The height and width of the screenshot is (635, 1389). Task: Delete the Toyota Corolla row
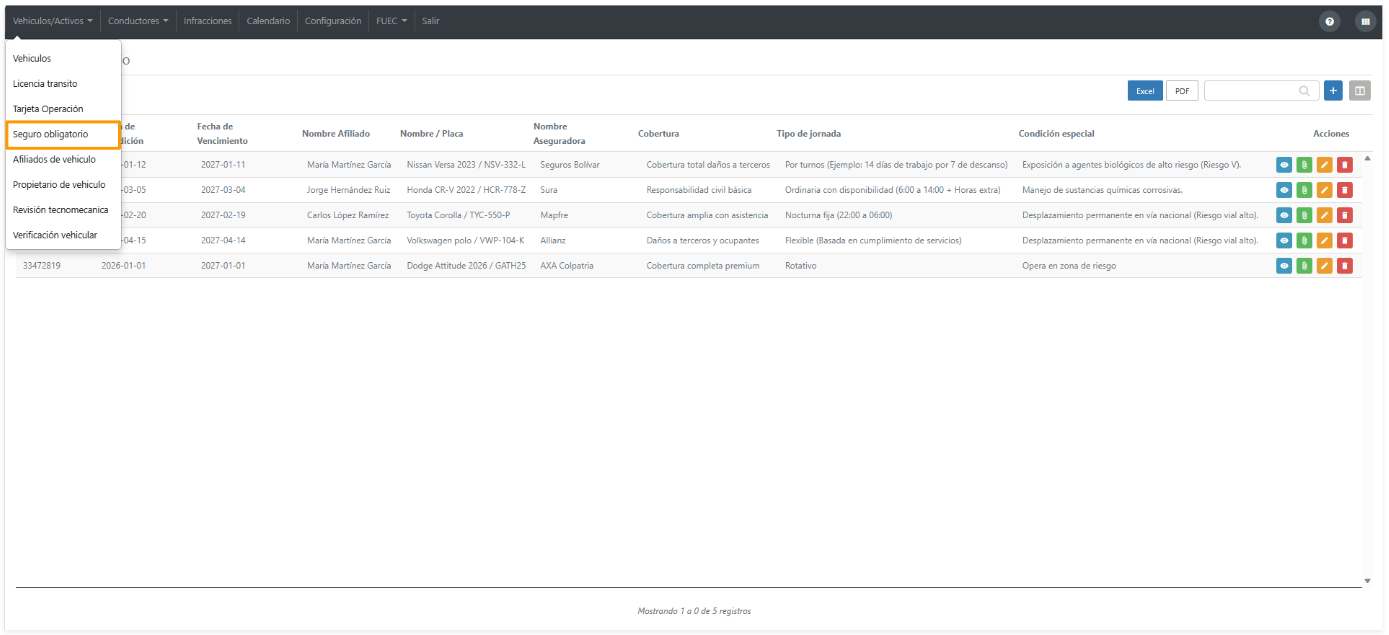(x=1345, y=215)
